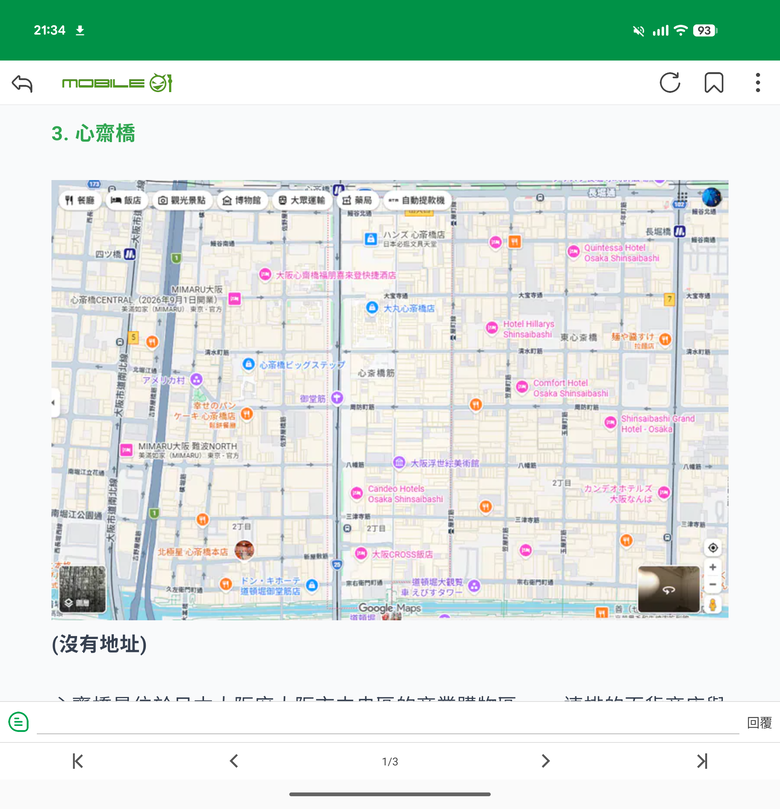This screenshot has height=809, width=780.
Task: Click 大阪CROSS飯店 hotel pin
Action: (x=361, y=554)
